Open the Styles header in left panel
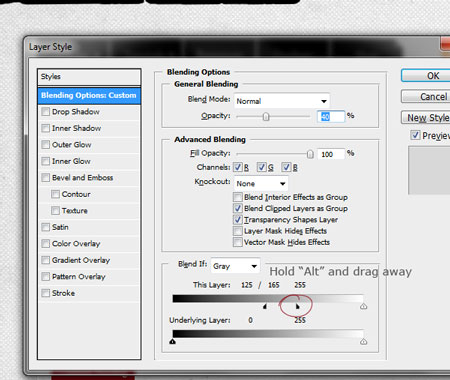Viewport: 450px width, 380px height. [89, 77]
